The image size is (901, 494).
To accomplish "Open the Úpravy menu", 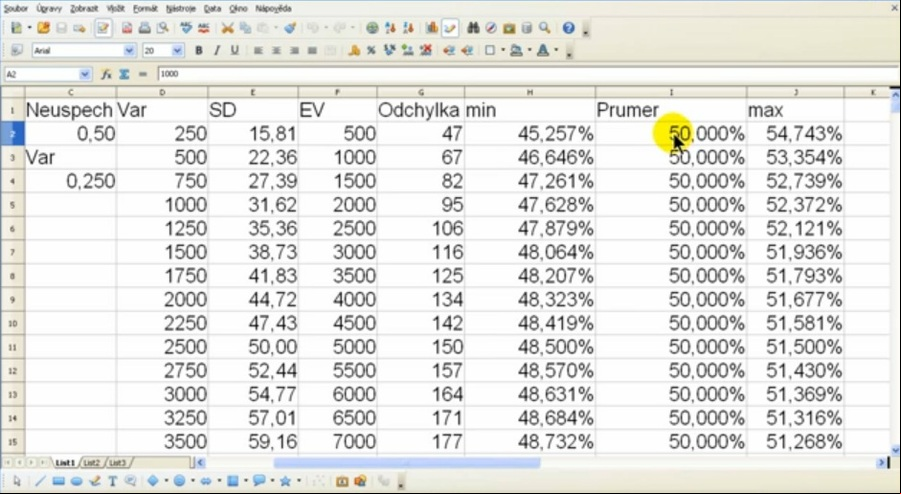I will coord(49,9).
